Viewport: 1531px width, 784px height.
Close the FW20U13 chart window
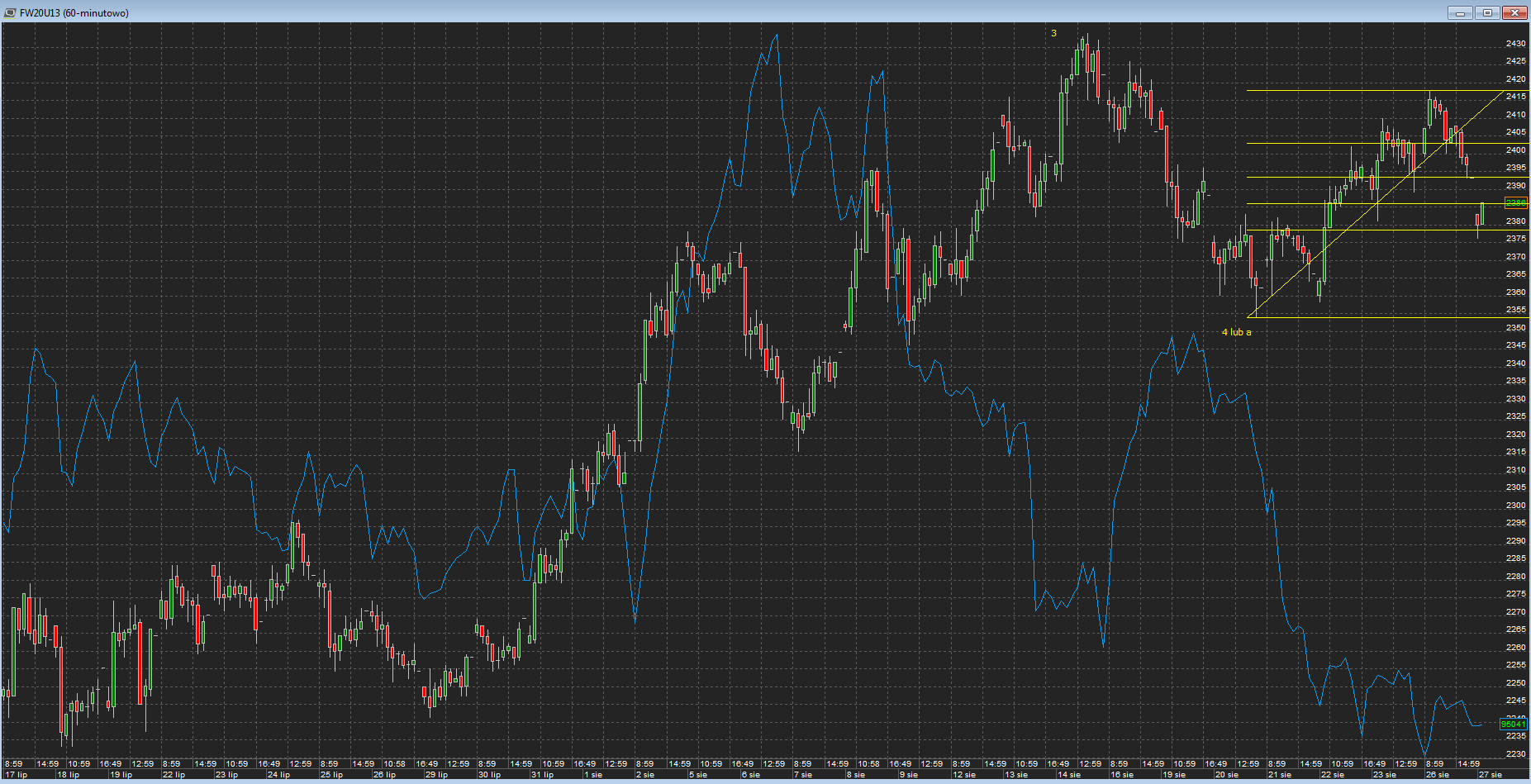(1514, 12)
